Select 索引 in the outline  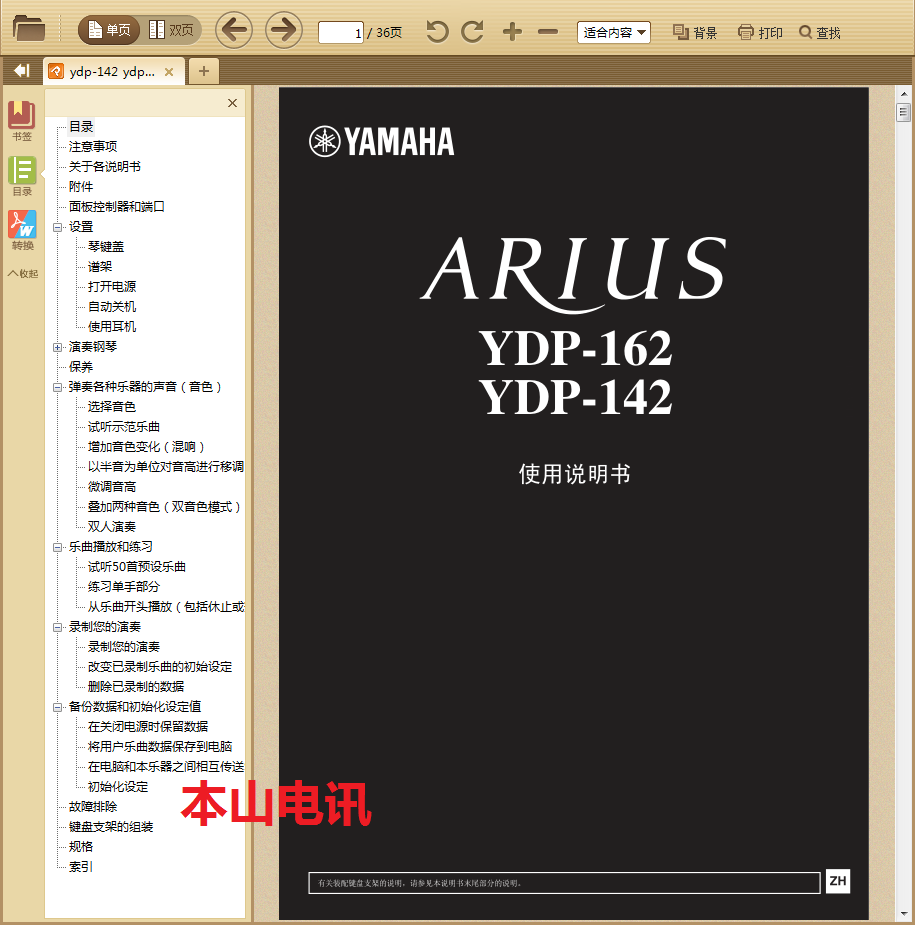click(x=81, y=867)
